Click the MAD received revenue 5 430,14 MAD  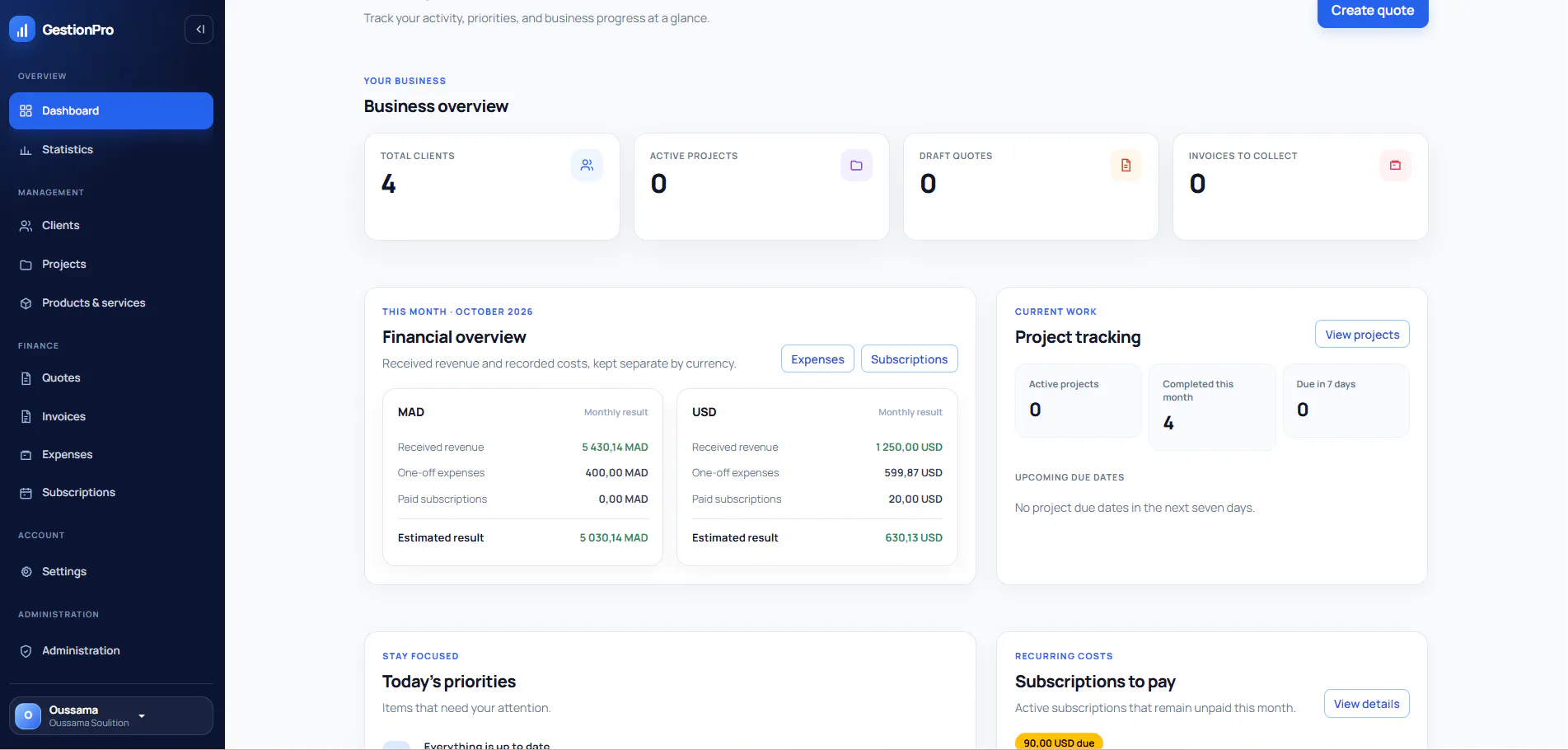pos(615,448)
